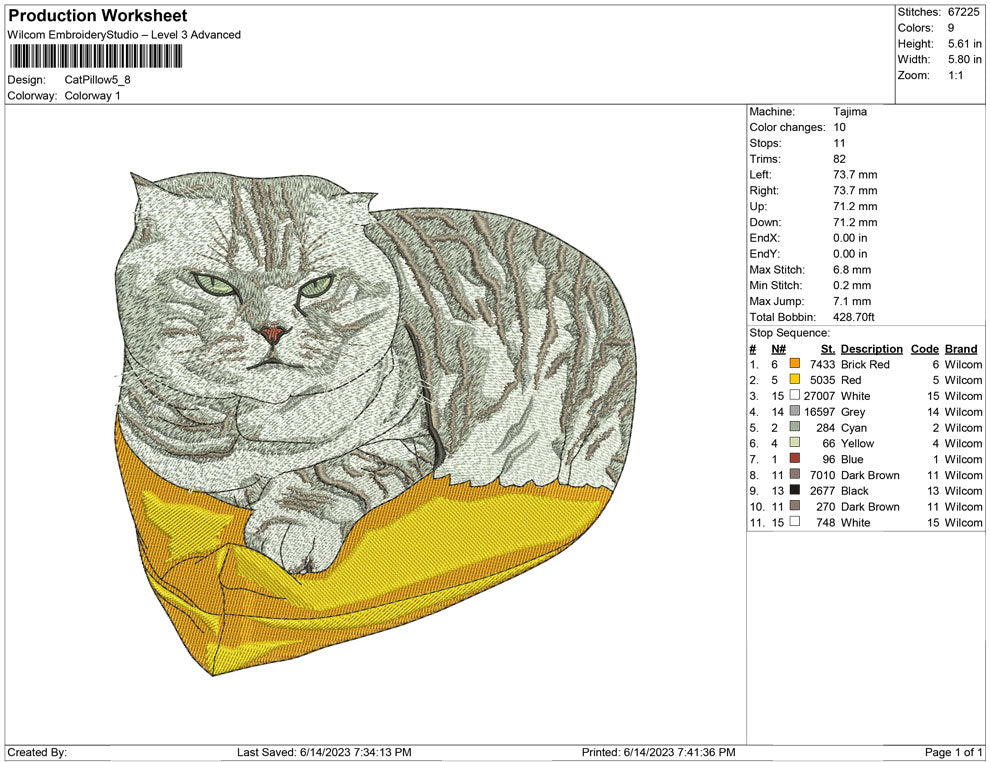Click the Brand column header

coord(961,348)
